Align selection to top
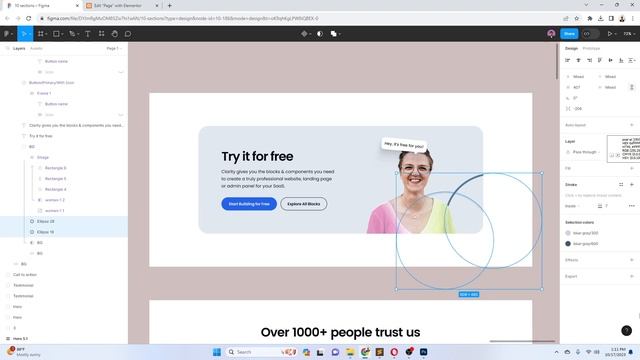The height and width of the screenshot is (360, 640). point(600,60)
